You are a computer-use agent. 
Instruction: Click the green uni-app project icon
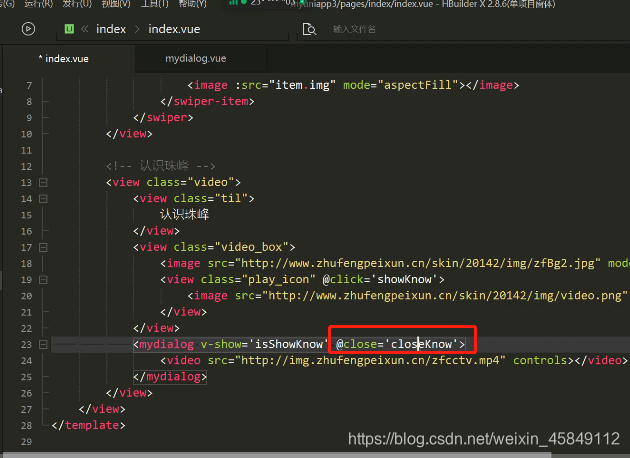69,29
